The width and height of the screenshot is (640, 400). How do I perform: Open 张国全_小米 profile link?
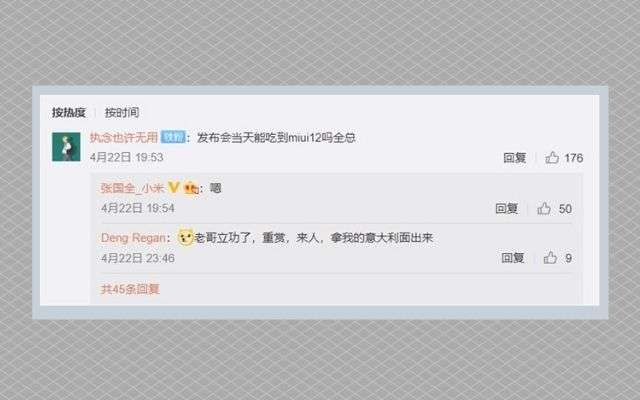tap(132, 188)
